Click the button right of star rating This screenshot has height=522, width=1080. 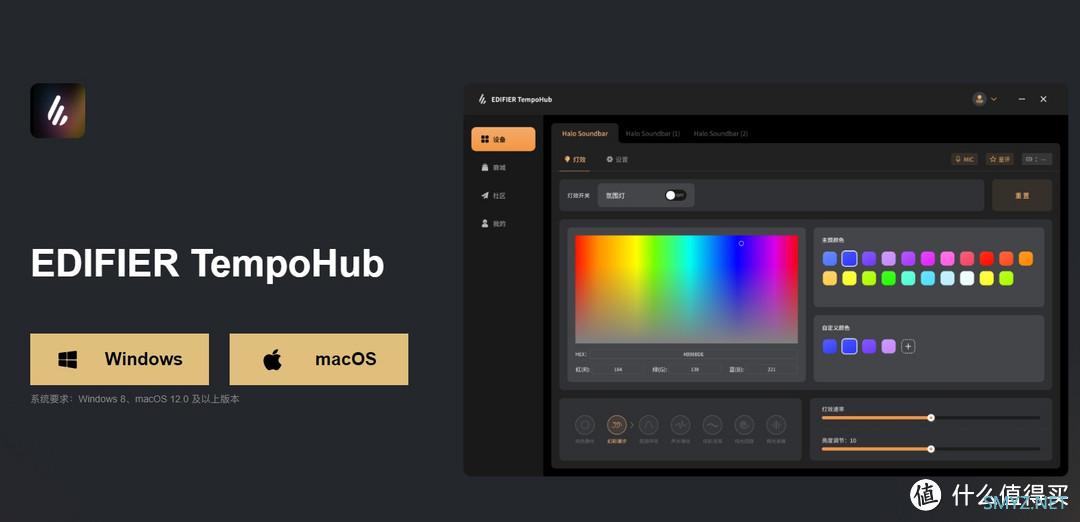[1037, 159]
